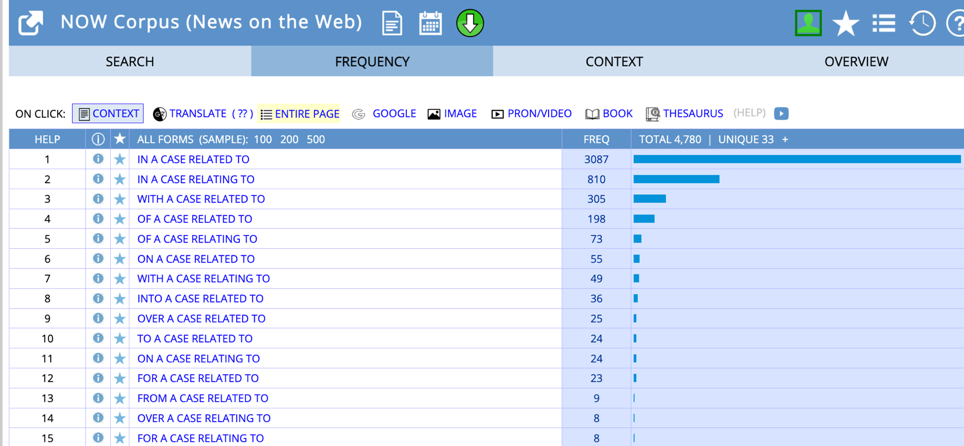
Task: Click the info column header icon
Action: 98,140
